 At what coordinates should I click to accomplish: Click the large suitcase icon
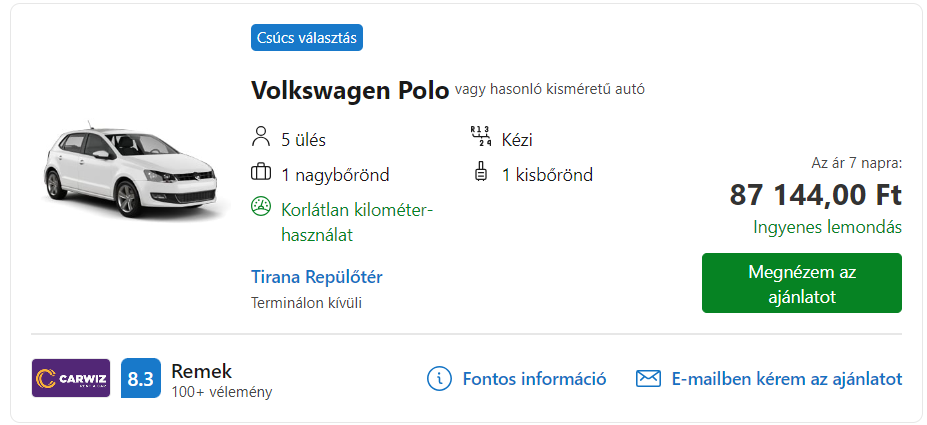(260, 173)
